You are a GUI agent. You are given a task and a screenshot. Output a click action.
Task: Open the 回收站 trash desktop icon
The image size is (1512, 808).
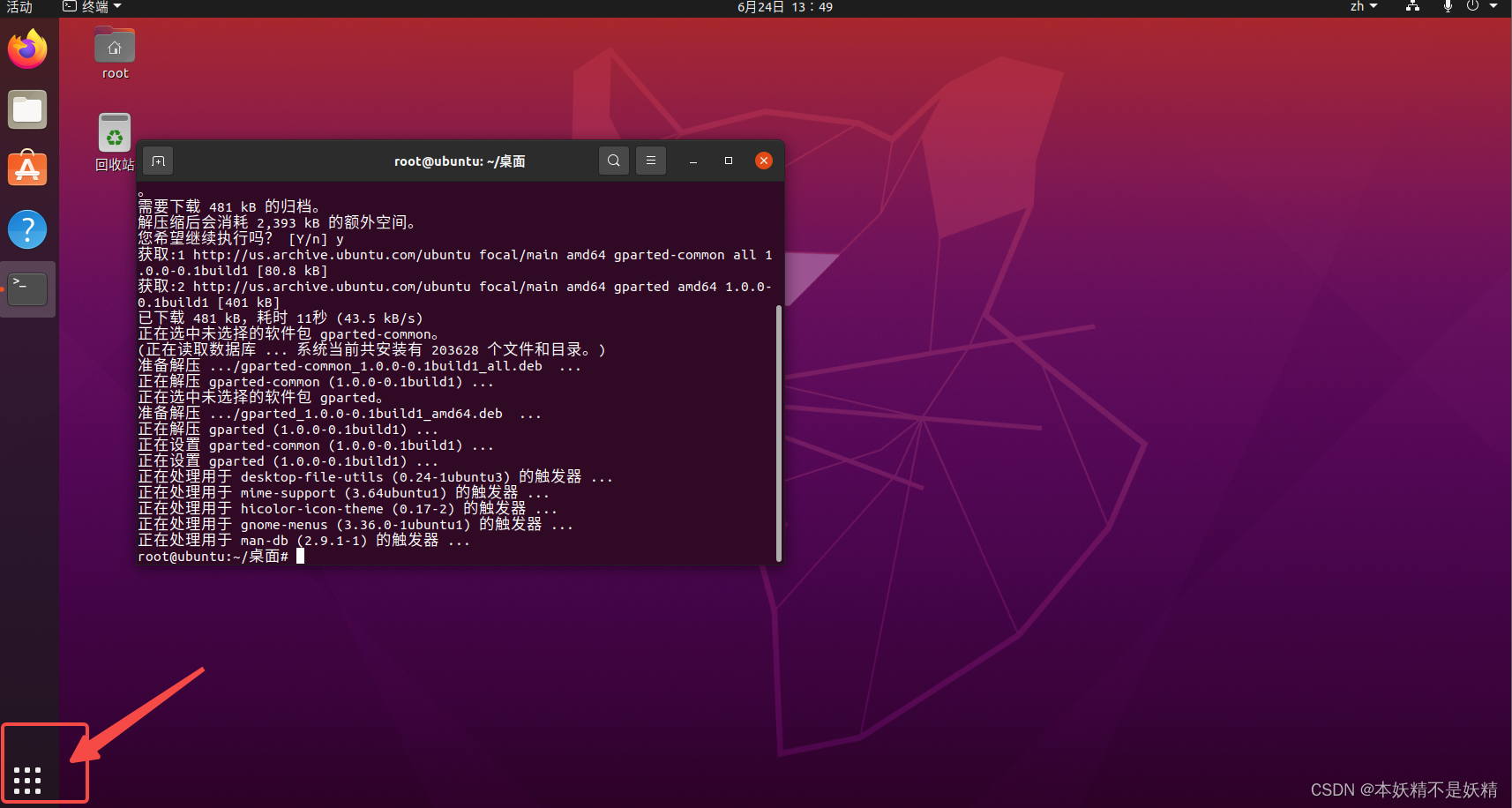(x=115, y=142)
